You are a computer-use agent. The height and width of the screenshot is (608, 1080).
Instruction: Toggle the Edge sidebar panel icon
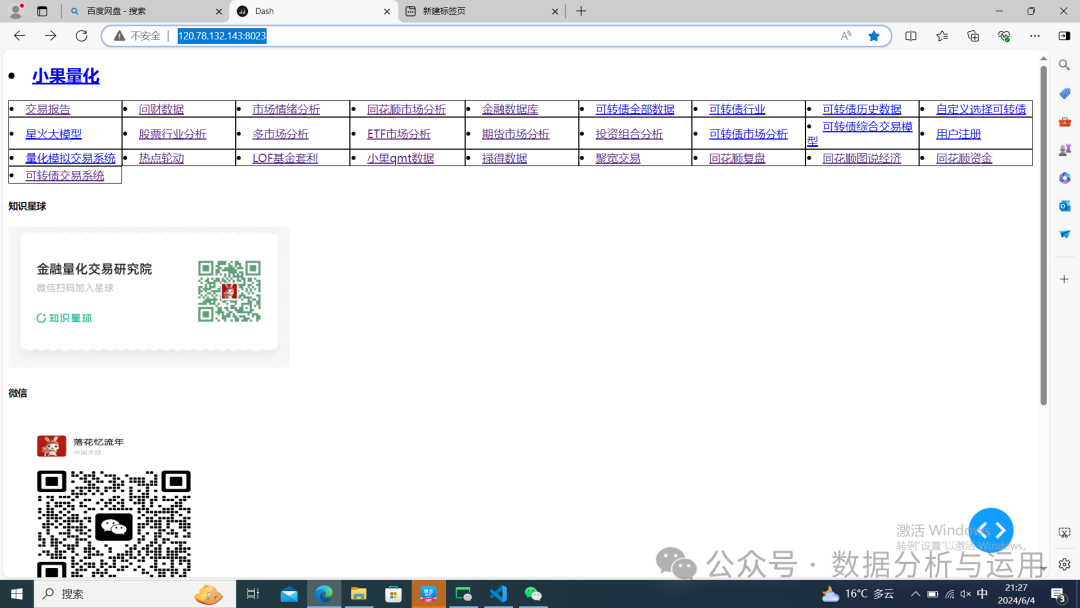click(x=1064, y=36)
